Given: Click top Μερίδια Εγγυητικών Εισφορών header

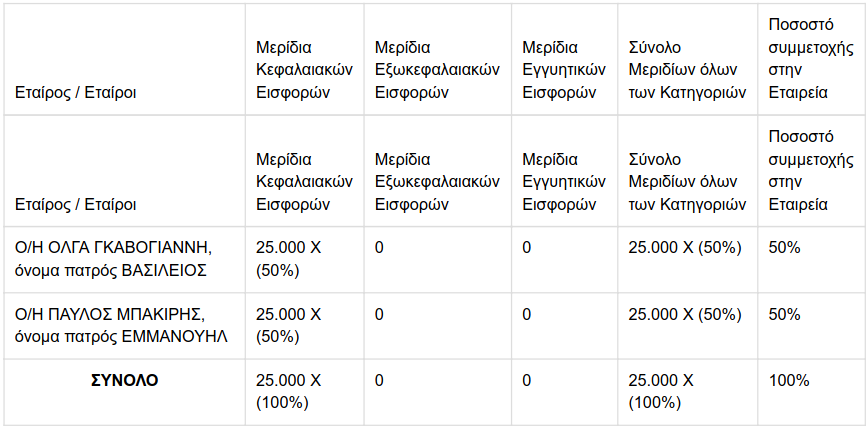Looking at the screenshot, I should 565,60.
